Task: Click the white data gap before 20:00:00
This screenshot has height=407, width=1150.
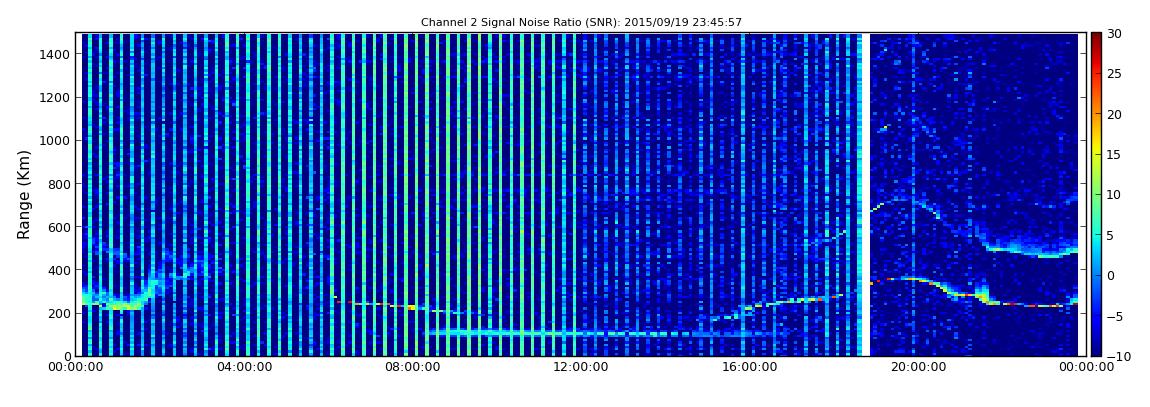Action: (x=865, y=194)
